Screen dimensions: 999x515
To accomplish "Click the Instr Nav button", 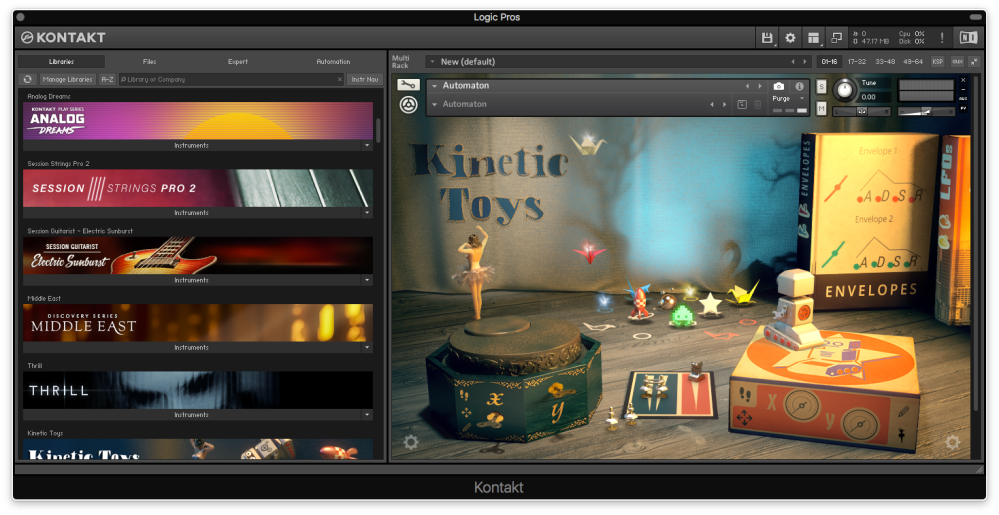I will click(365, 79).
